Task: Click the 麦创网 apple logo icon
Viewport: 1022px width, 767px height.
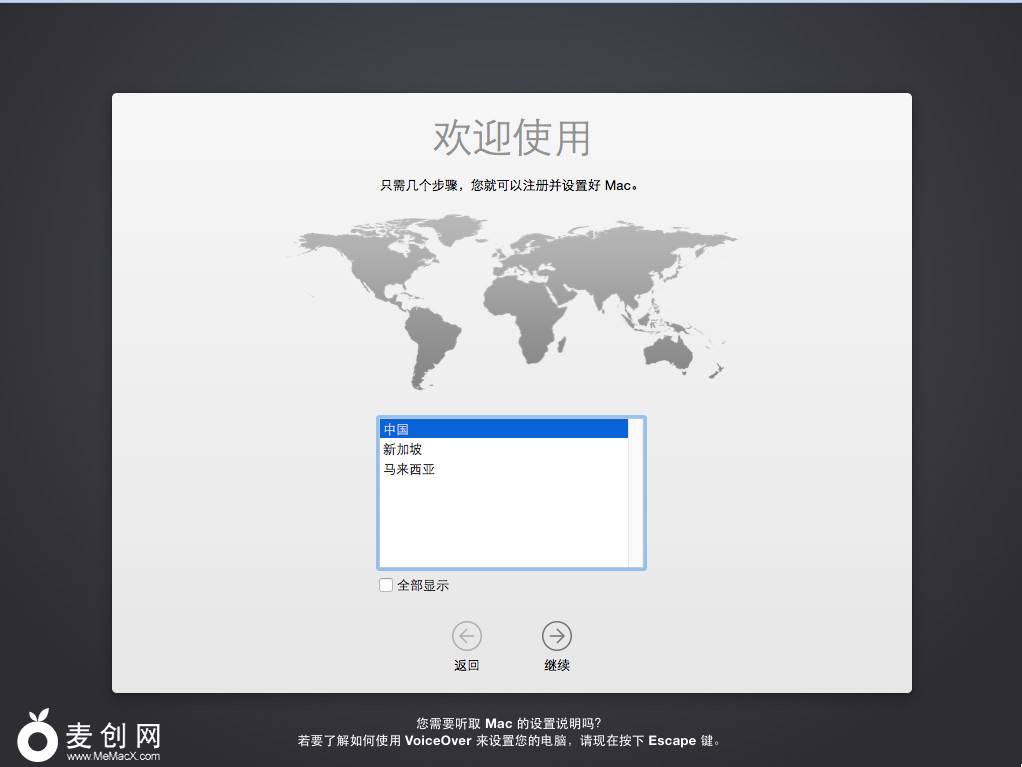Action: (38, 735)
